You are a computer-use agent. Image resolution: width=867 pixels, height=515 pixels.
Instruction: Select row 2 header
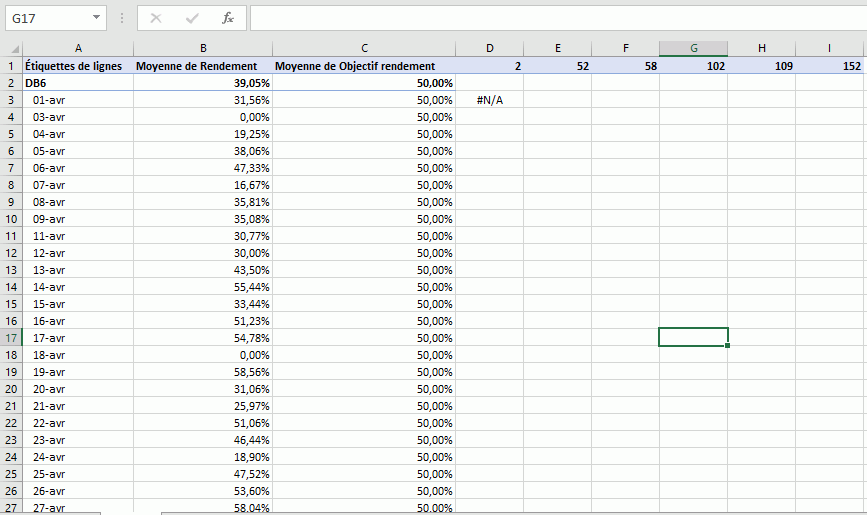coord(11,83)
